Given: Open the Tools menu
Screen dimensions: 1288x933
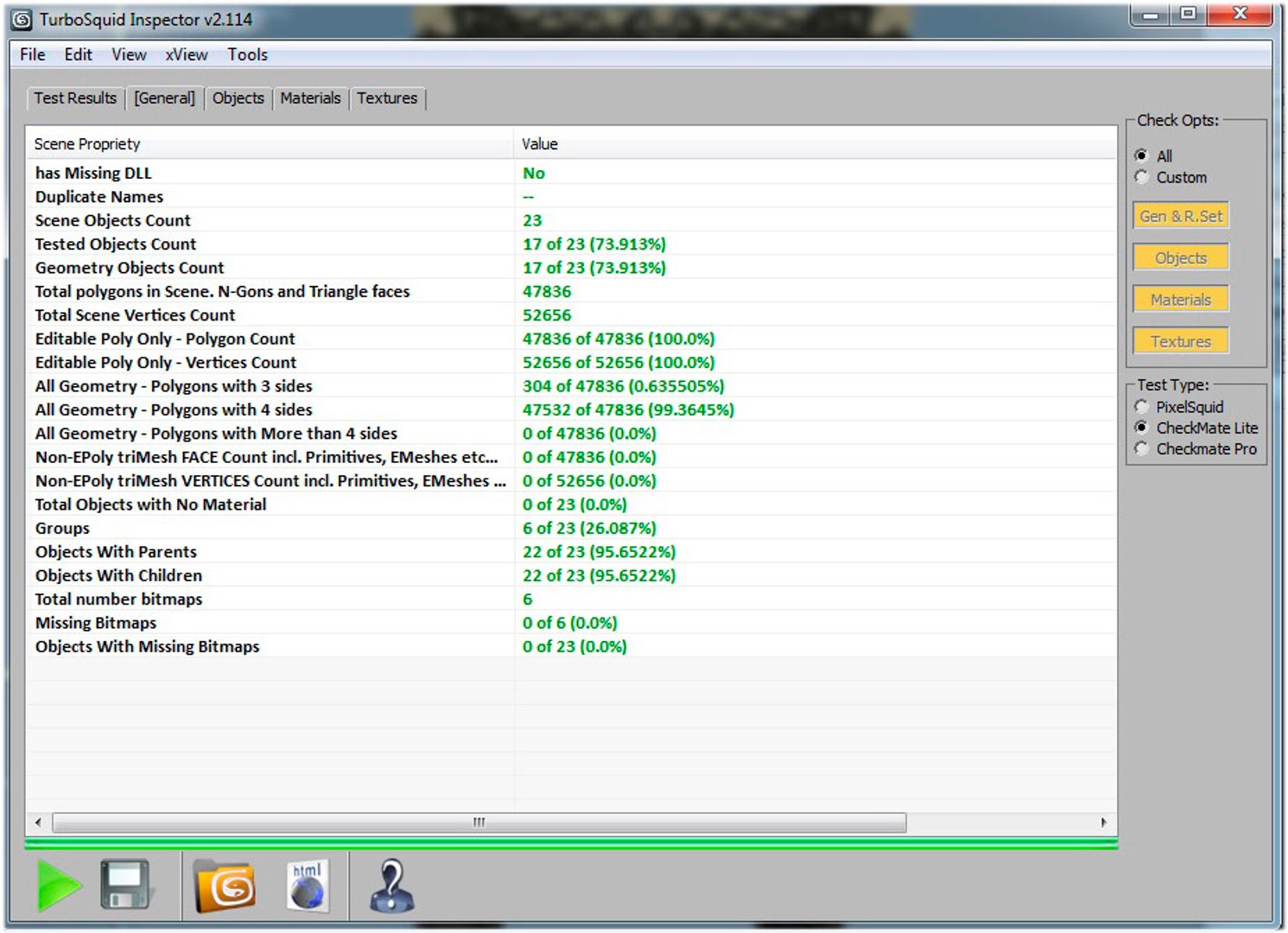Looking at the screenshot, I should pyautogui.click(x=248, y=54).
